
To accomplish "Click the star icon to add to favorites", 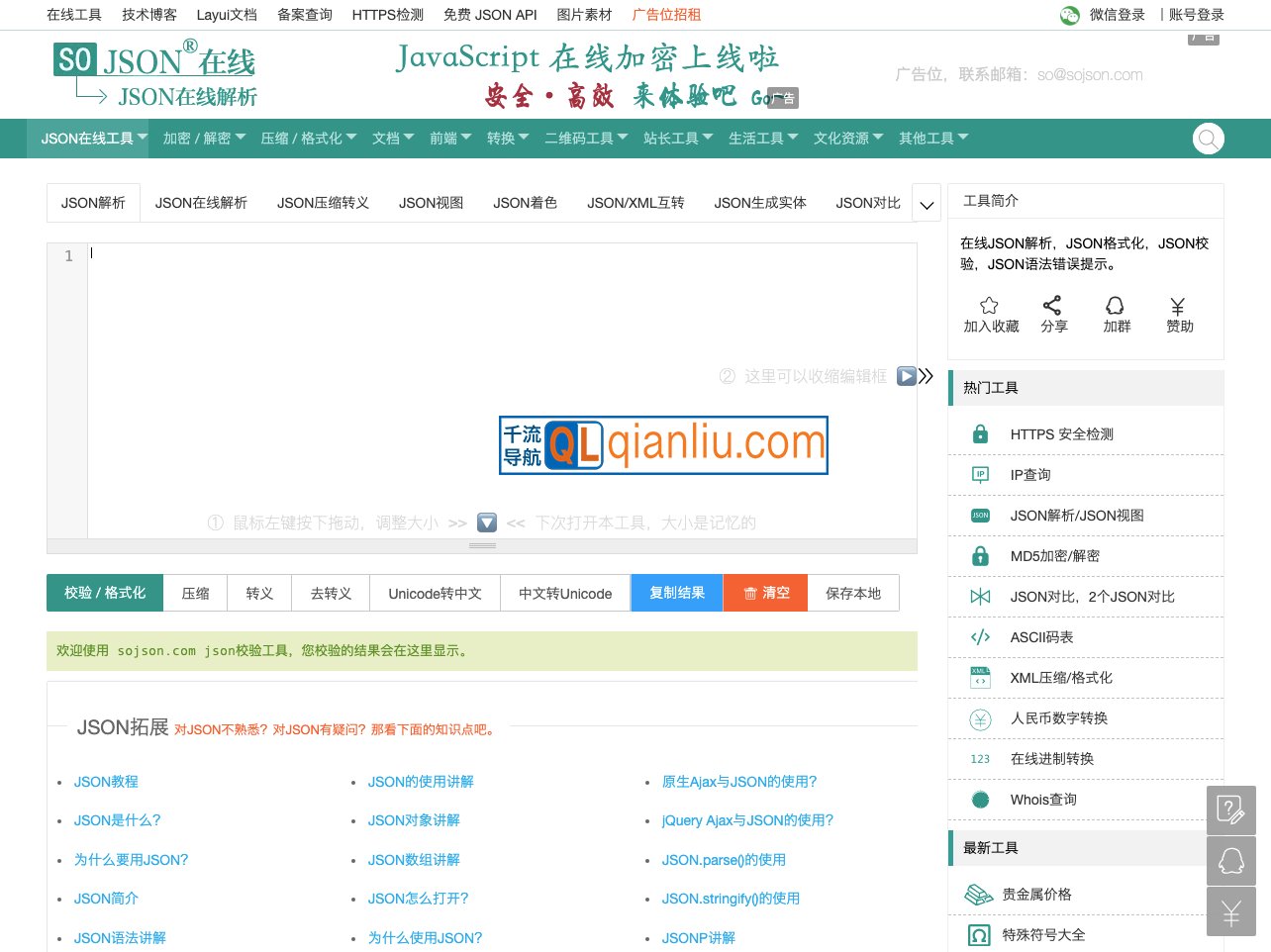I will pyautogui.click(x=990, y=305).
